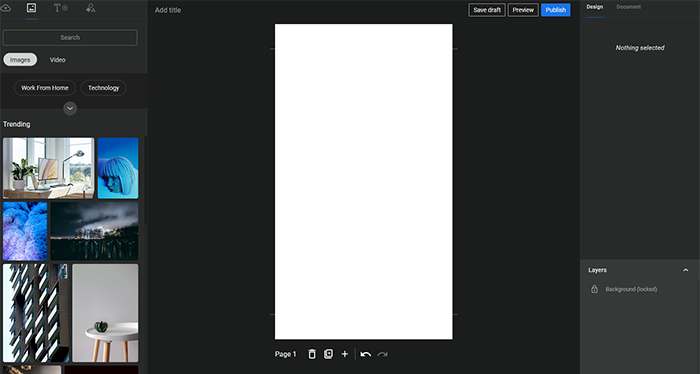Select the media images library tab
Viewport: 700px width, 374px height.
31,8
